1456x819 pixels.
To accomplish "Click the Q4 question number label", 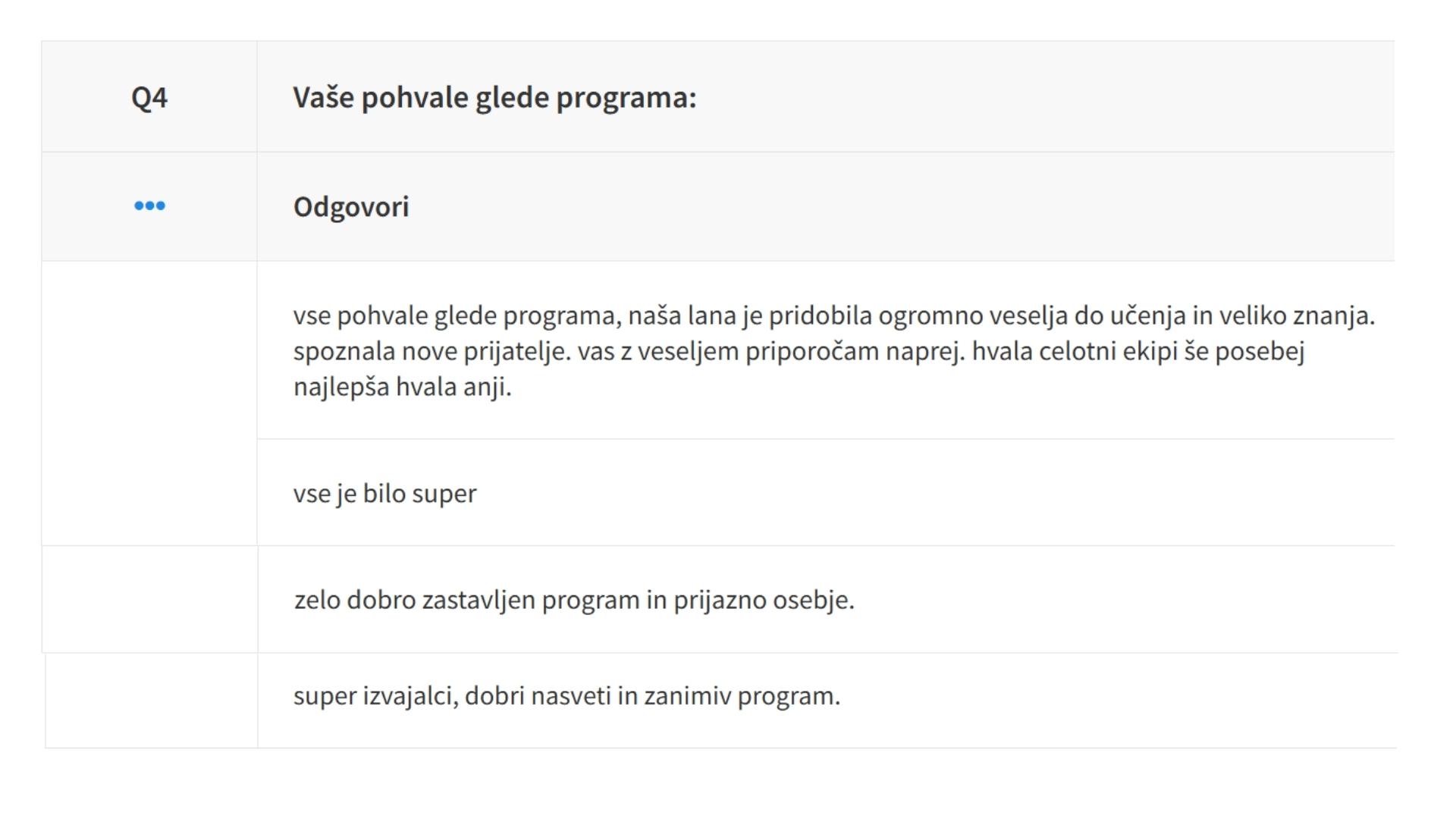I will [x=149, y=98].
